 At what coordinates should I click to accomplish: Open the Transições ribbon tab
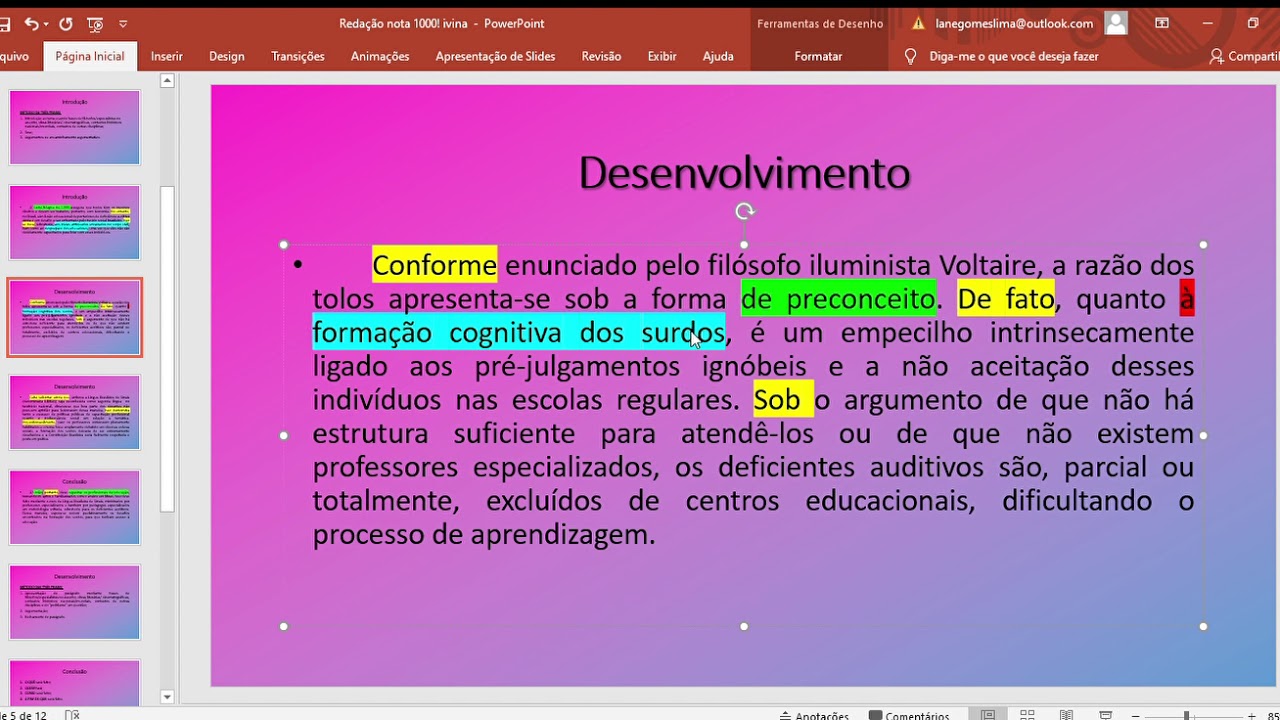coord(298,57)
